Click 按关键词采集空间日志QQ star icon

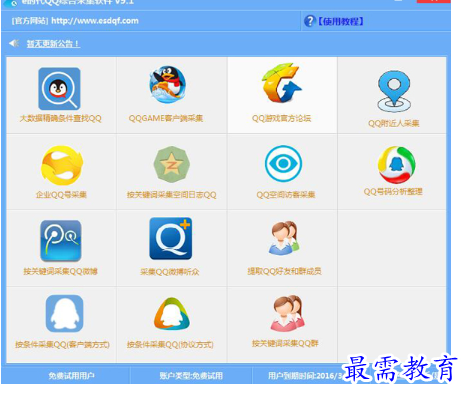tap(171, 165)
